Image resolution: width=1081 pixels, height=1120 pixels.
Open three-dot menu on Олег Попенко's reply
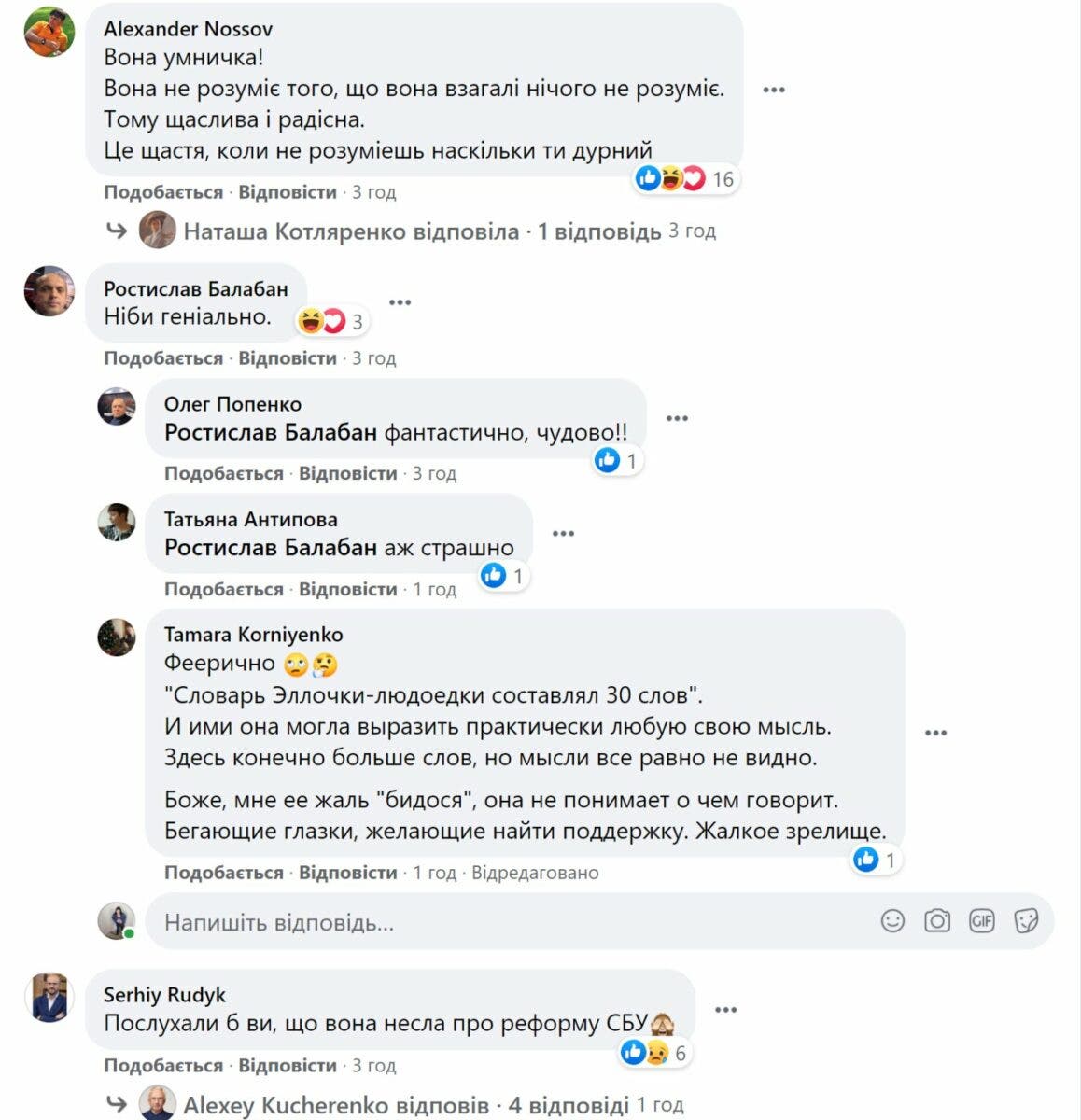tap(677, 418)
